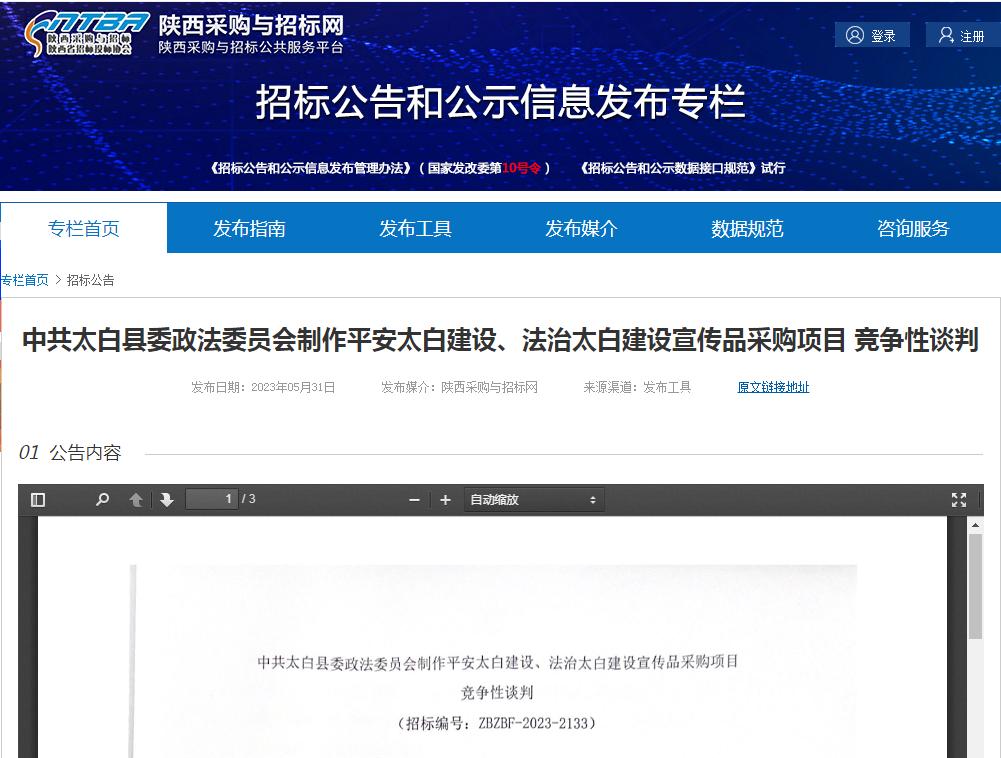Open the 自动缩放 zoom dropdown
The height and width of the screenshot is (758, 1001).
534,500
